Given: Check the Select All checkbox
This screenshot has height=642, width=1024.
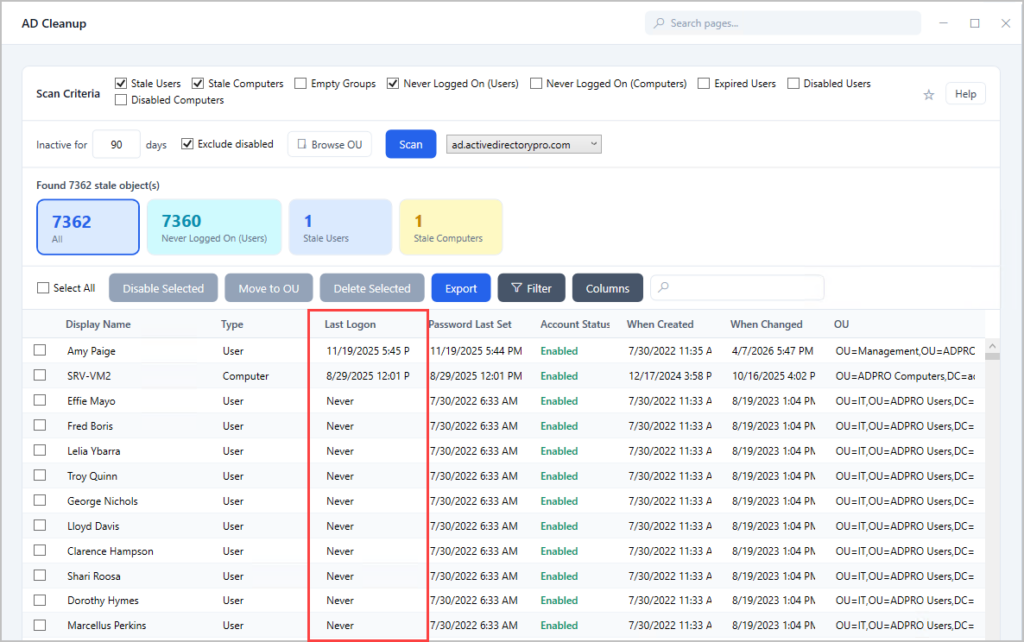Looking at the screenshot, I should 43,287.
